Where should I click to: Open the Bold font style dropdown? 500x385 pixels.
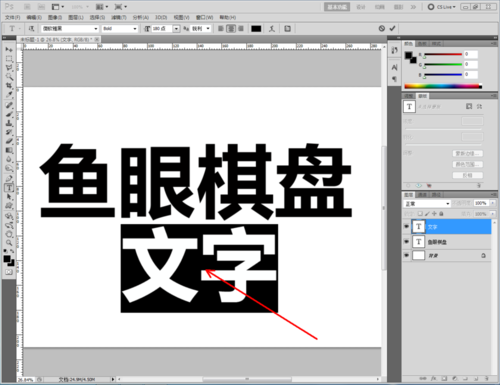coord(120,29)
